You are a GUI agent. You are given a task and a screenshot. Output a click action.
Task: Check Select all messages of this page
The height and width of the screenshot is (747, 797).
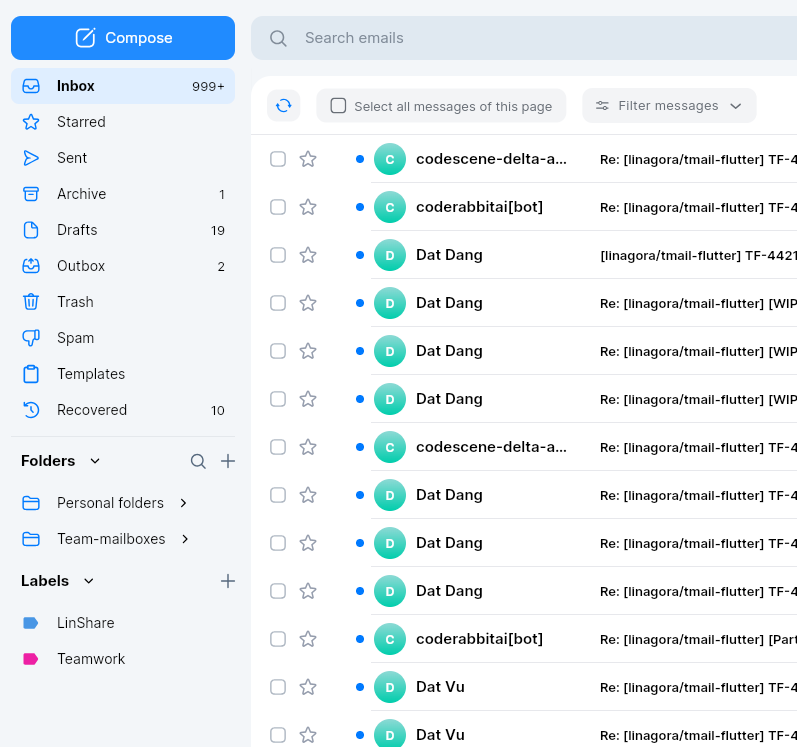338,106
